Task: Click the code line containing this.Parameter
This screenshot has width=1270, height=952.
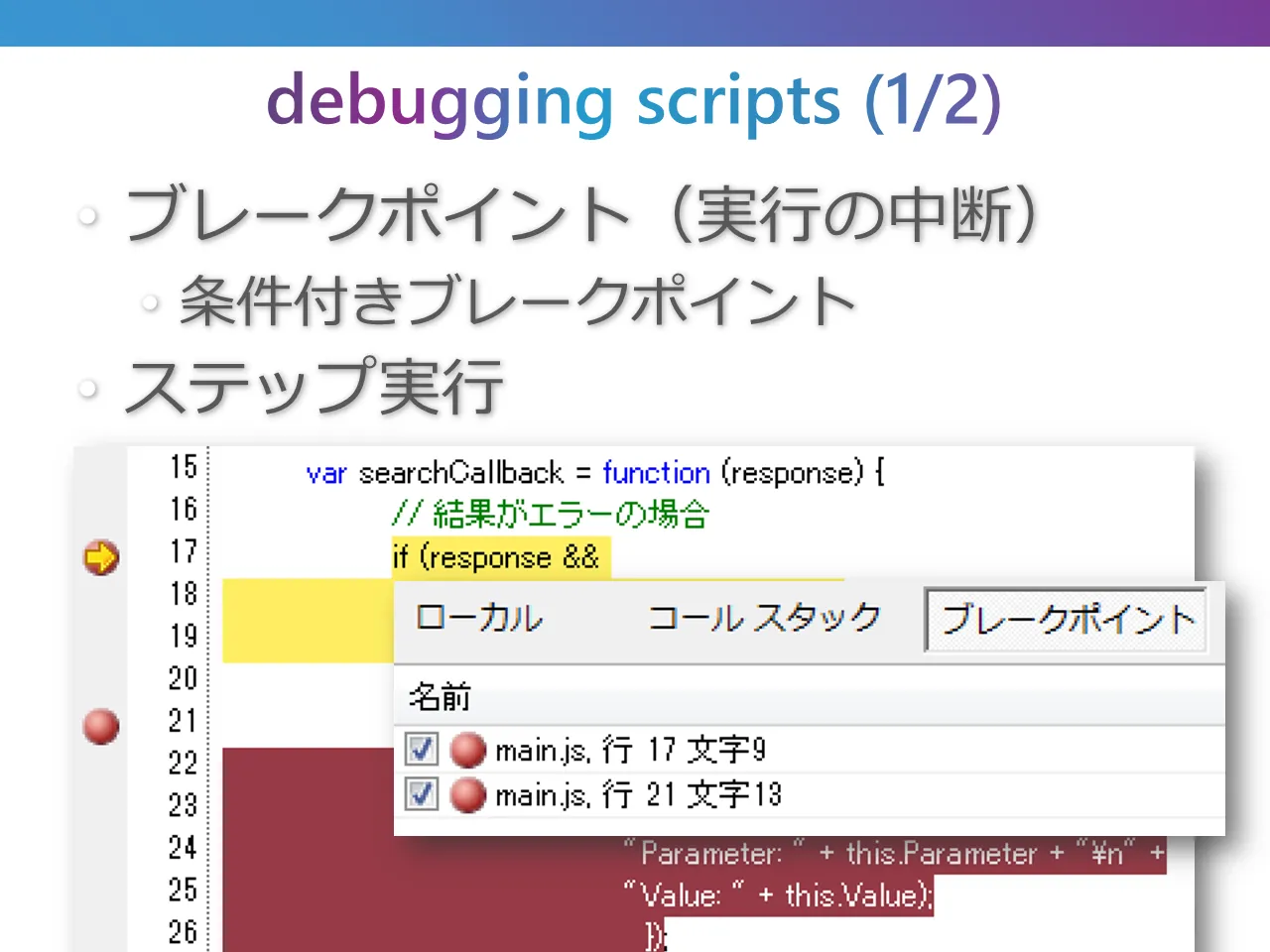Action: click(894, 854)
